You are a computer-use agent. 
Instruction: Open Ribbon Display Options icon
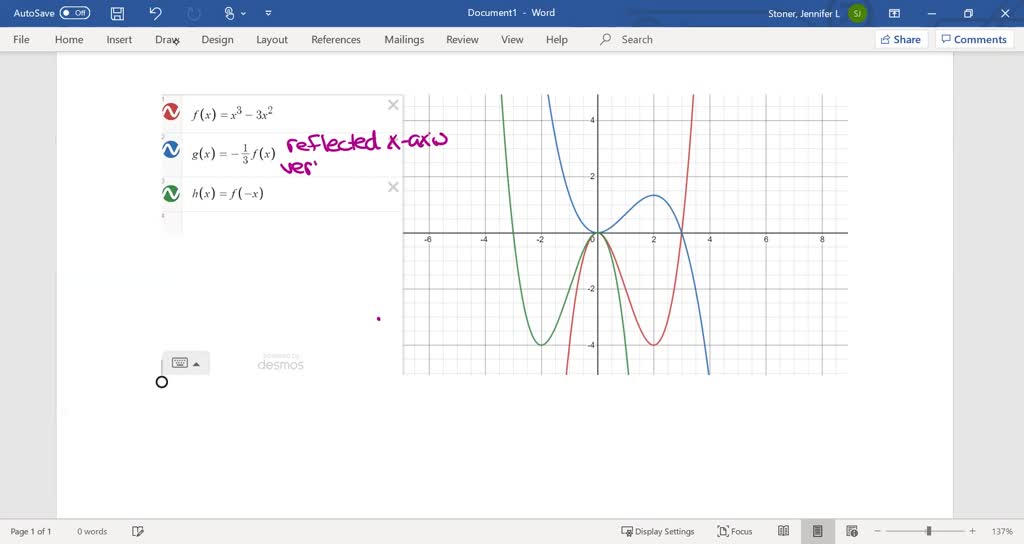click(x=895, y=13)
